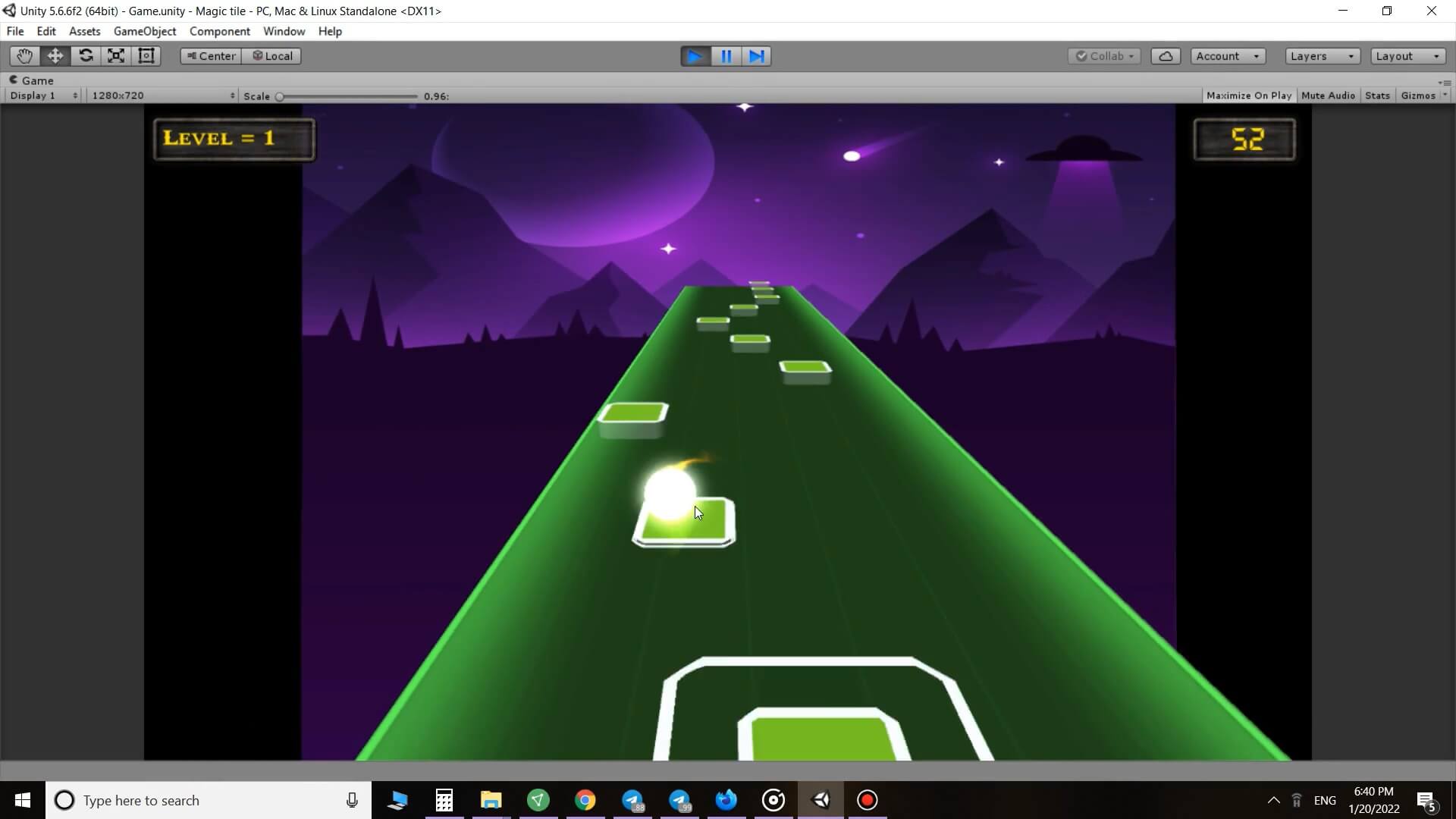Select the Scale tool

(x=116, y=56)
